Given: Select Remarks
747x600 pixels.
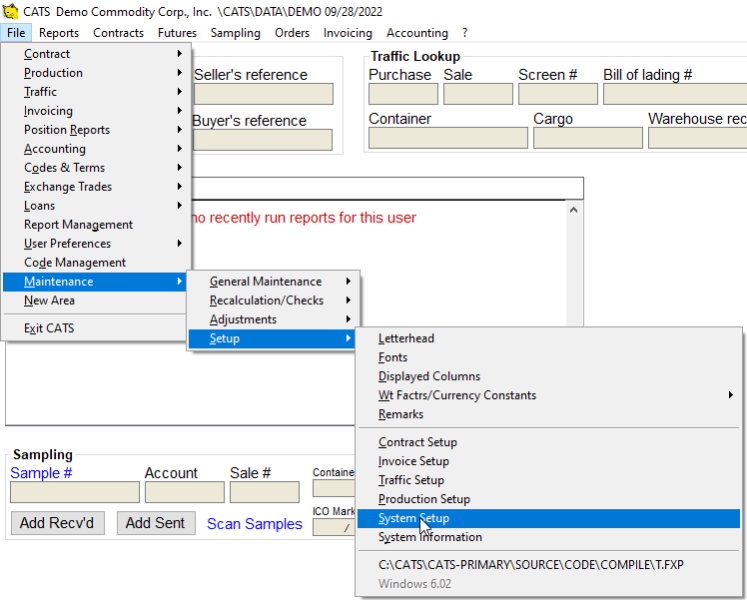Looking at the screenshot, I should [549, 414].
